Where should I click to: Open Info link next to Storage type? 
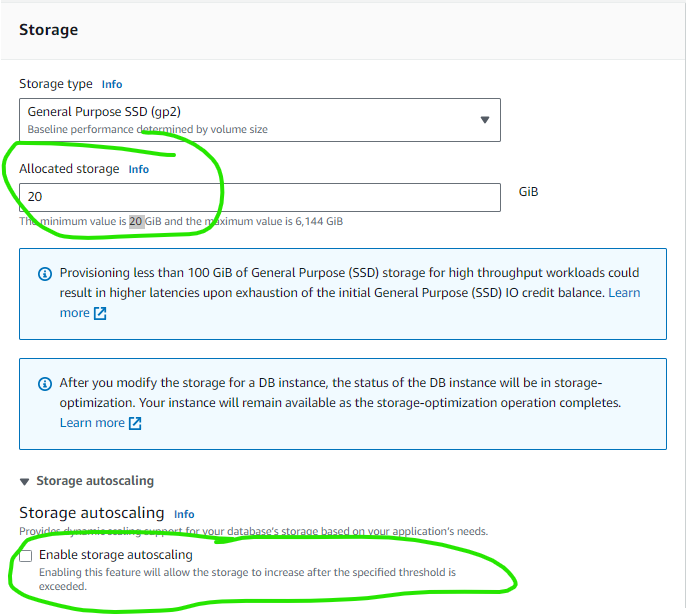pos(112,84)
